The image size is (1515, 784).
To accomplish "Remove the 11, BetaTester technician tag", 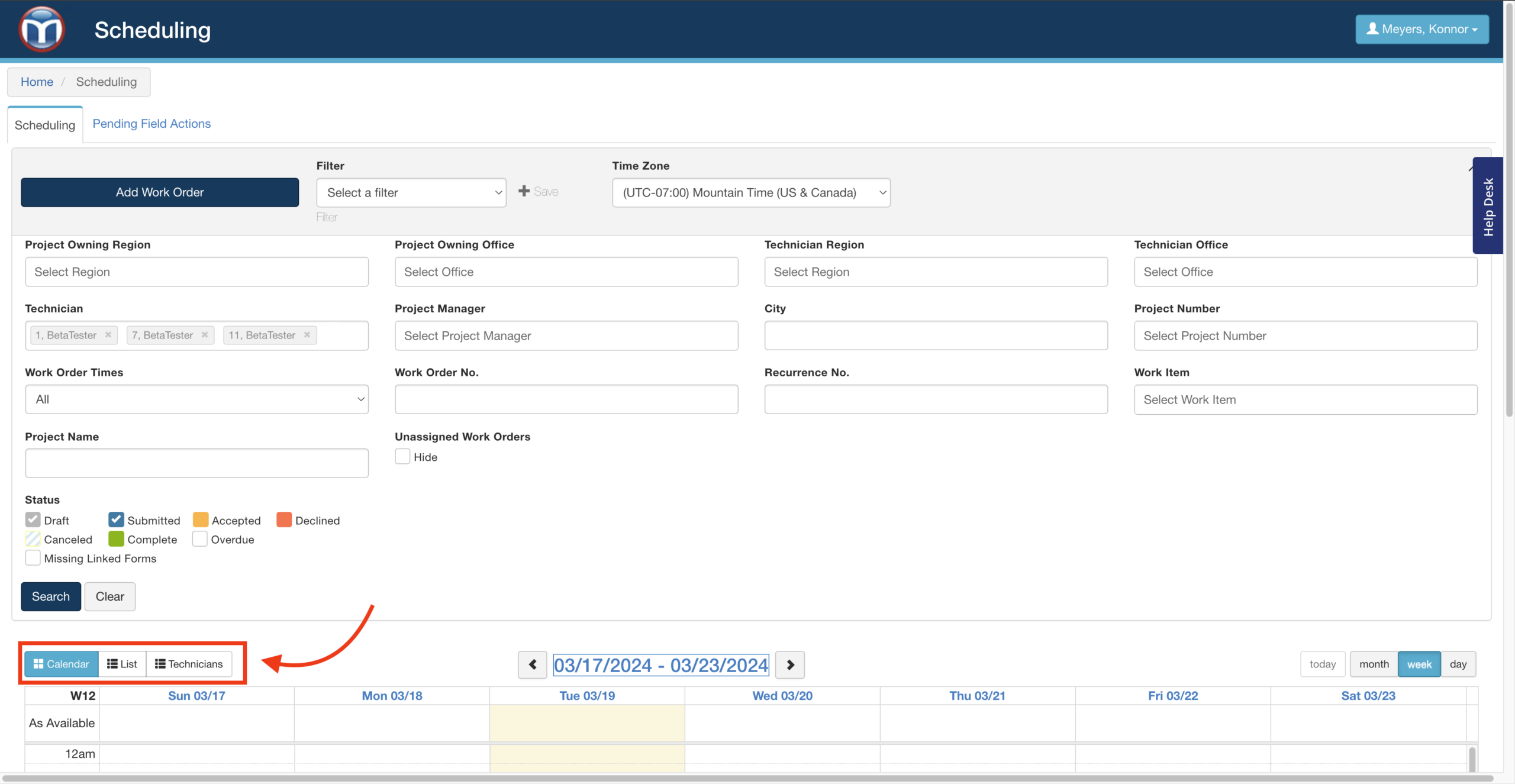I will pos(307,335).
